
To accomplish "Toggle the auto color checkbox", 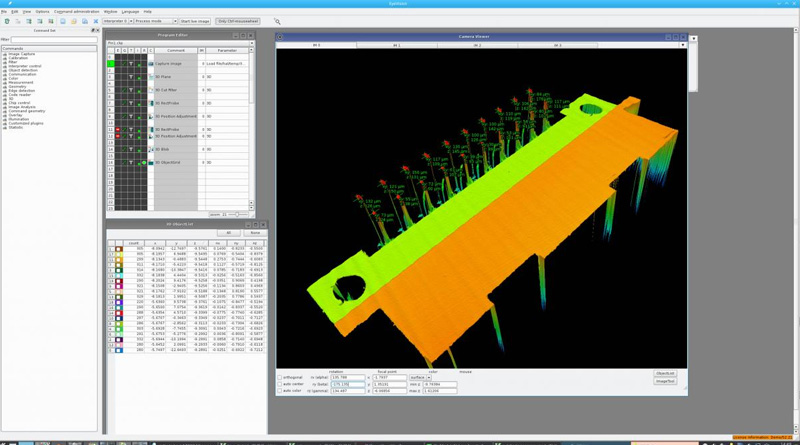I will (279, 391).
